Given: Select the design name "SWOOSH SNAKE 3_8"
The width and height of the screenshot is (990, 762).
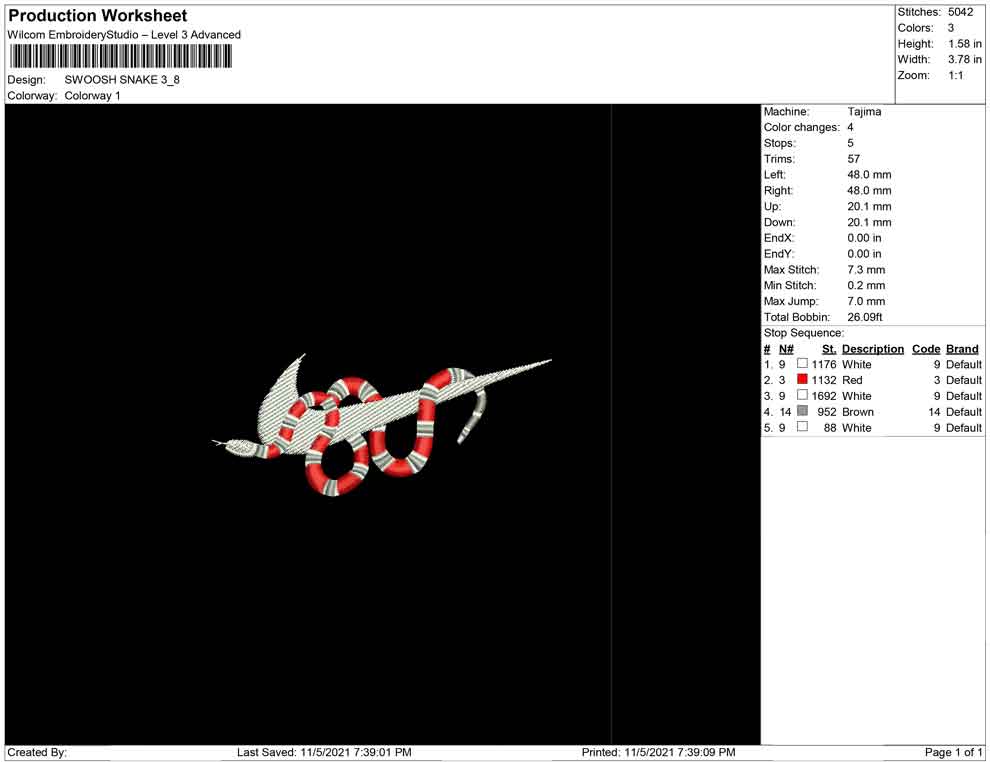Looking at the screenshot, I should pos(122,80).
